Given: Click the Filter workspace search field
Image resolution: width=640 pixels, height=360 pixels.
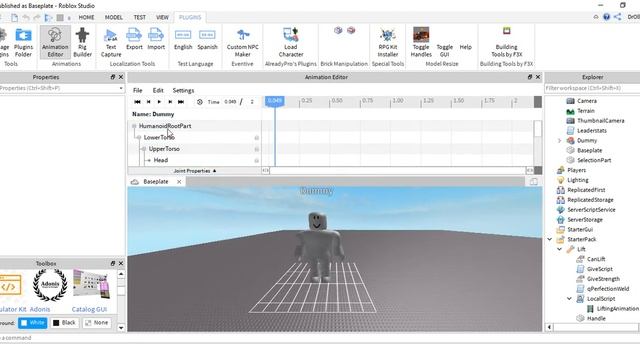Looking at the screenshot, I should [x=592, y=88].
